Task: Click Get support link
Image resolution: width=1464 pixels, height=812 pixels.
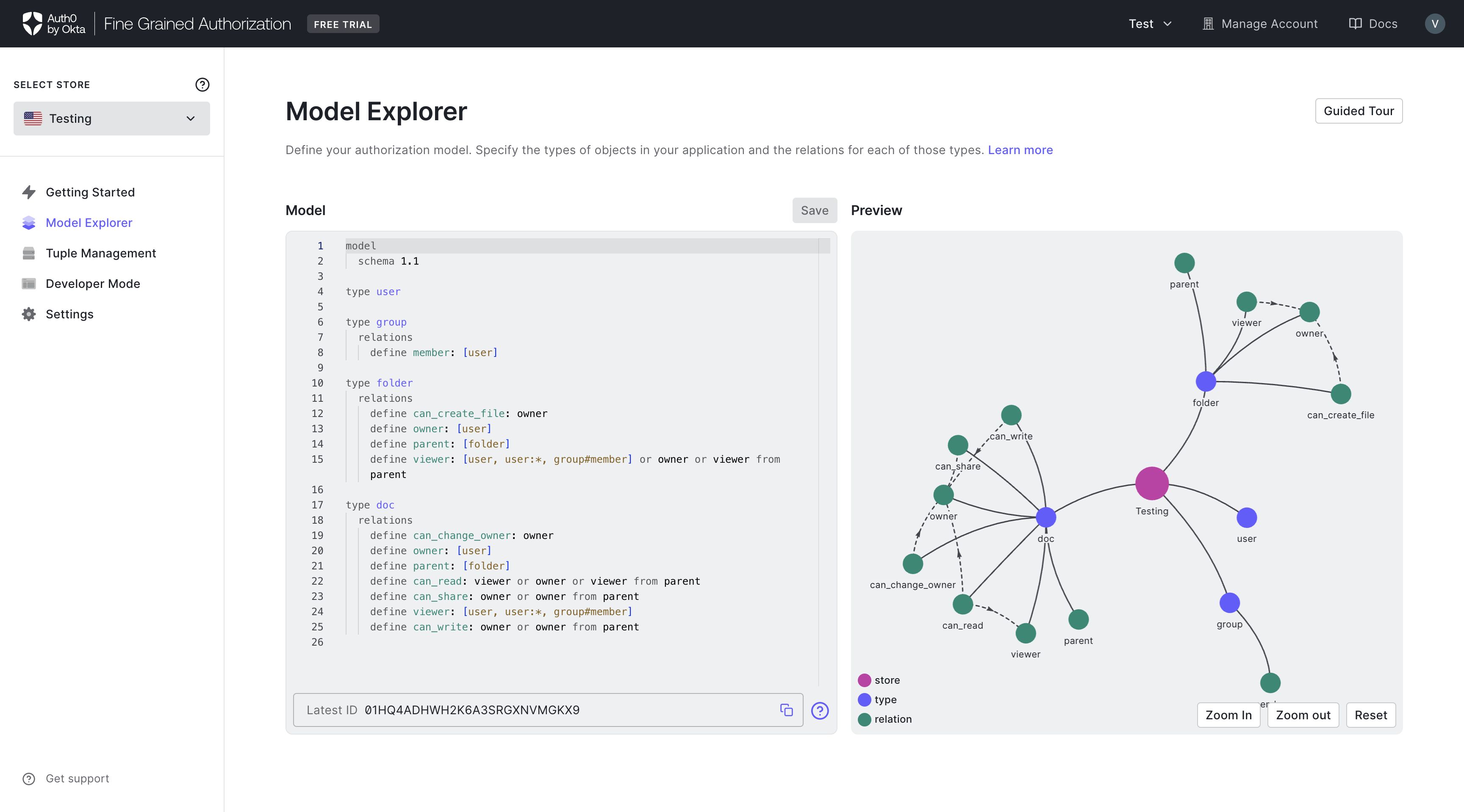Action: point(77,779)
